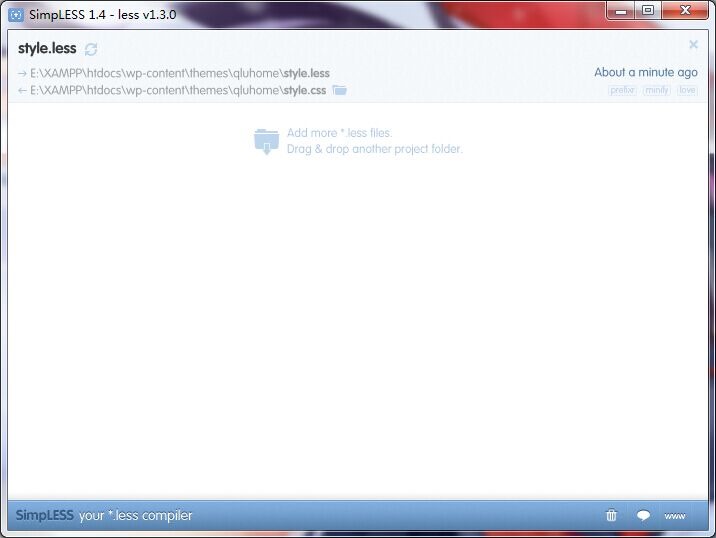The image size is (716, 538).
Task: Click the trash icon in bottom bar
Action: [611, 515]
